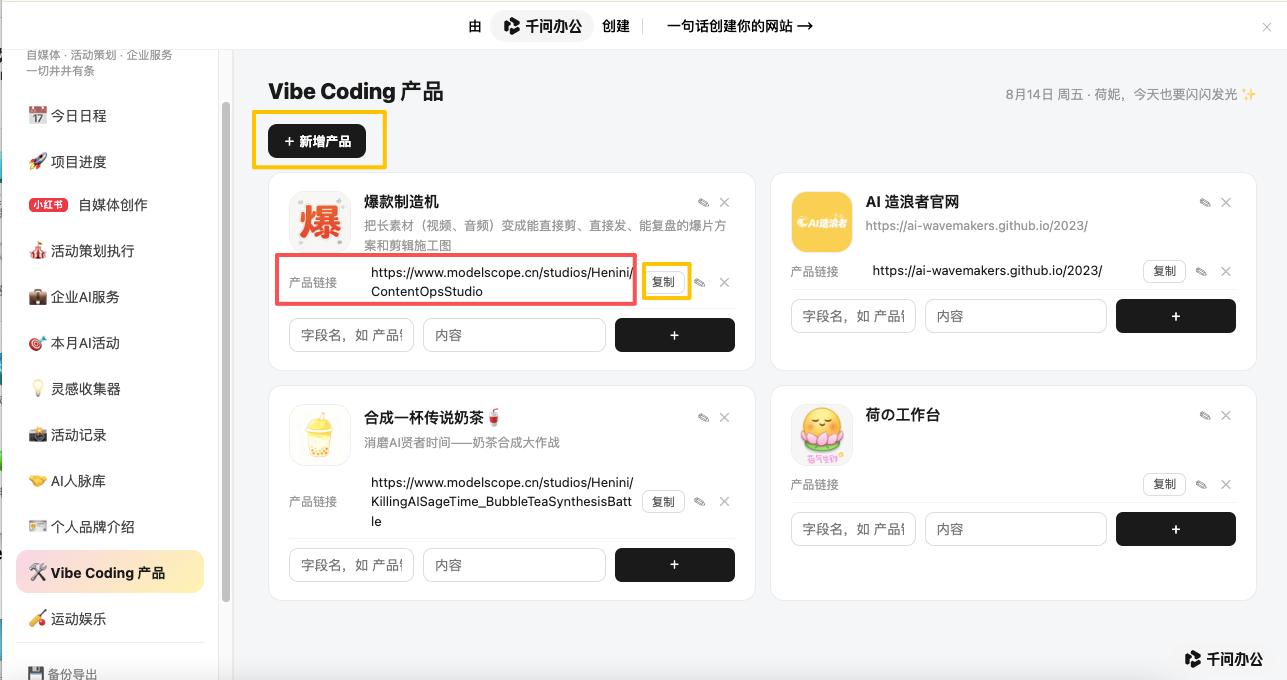The width and height of the screenshot is (1287, 680).
Task: Add field with plus in AI 造浪者官网 card
Action: [1176, 316]
